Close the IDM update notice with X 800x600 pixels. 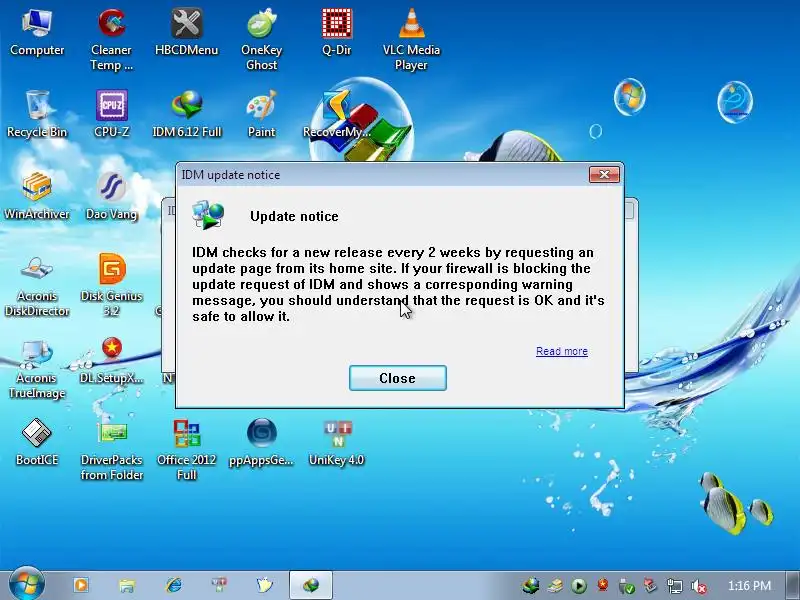point(604,174)
